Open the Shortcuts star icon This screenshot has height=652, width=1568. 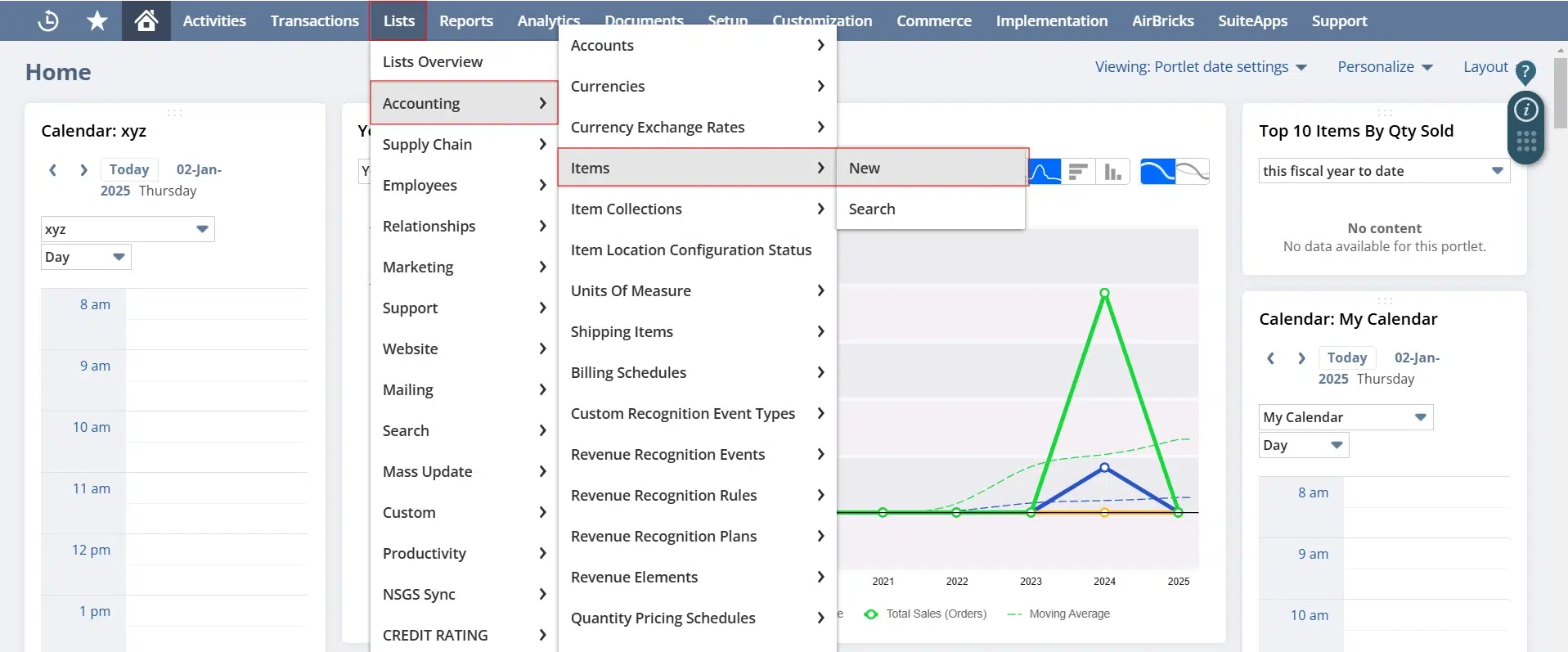click(x=97, y=20)
